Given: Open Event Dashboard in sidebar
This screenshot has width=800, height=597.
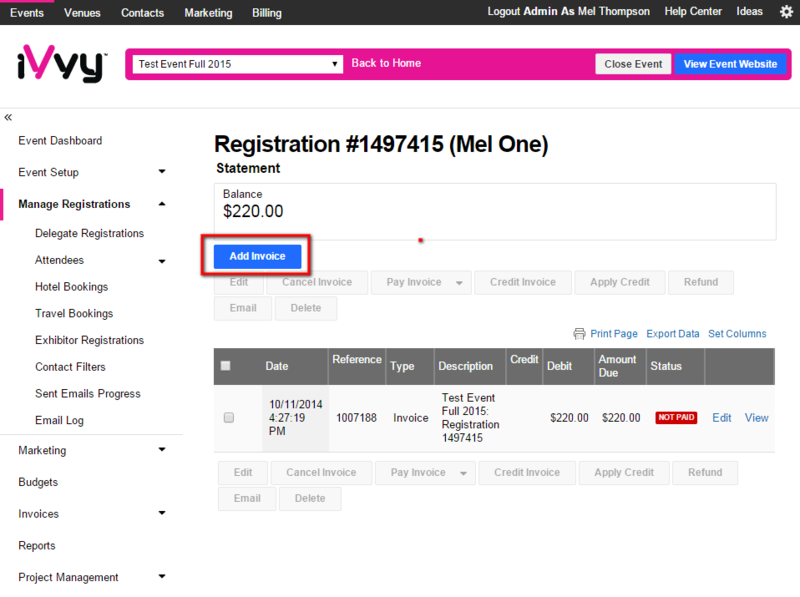Looking at the screenshot, I should (60, 141).
